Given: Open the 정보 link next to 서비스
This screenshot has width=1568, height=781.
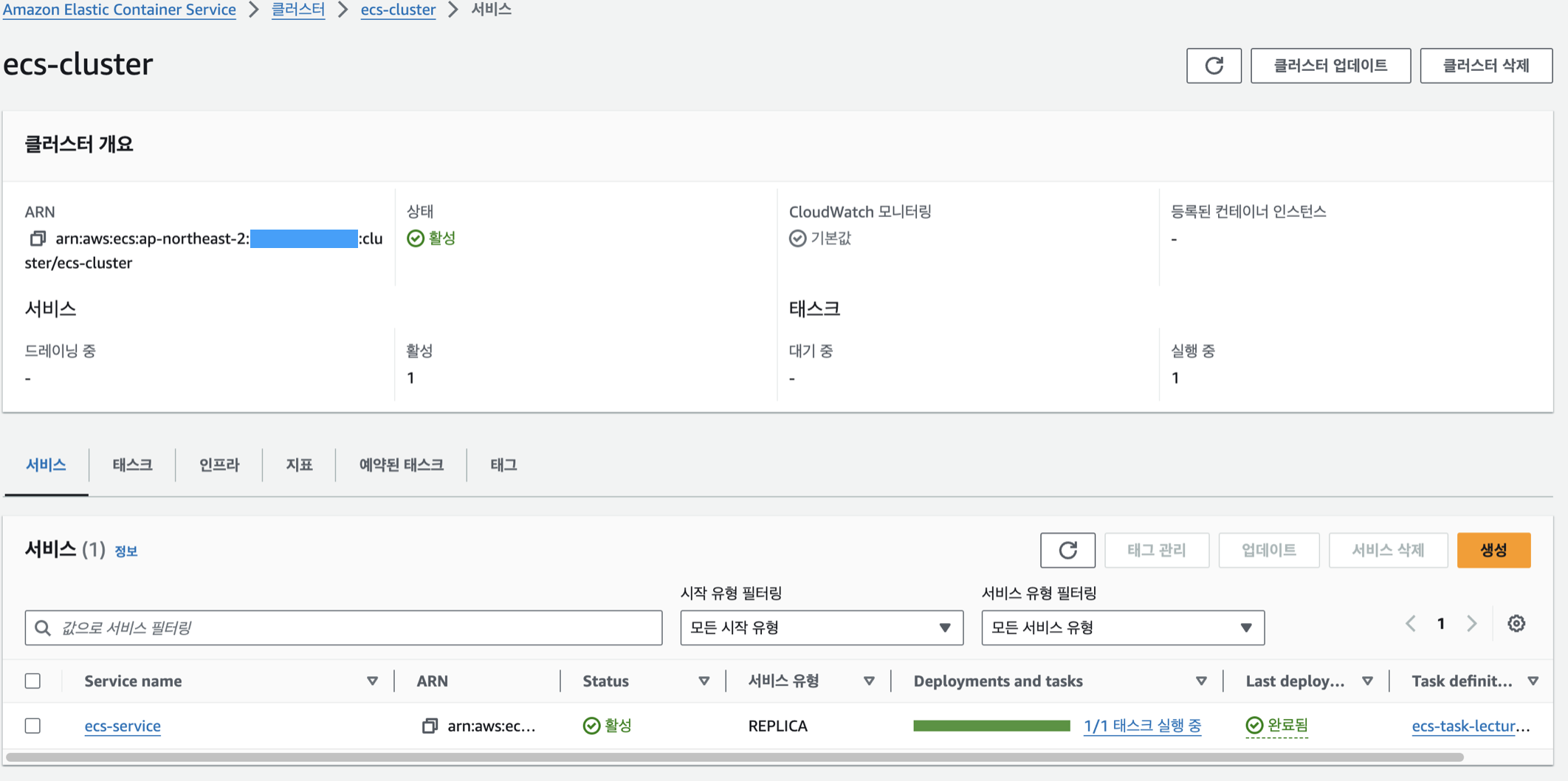Looking at the screenshot, I should 126,551.
